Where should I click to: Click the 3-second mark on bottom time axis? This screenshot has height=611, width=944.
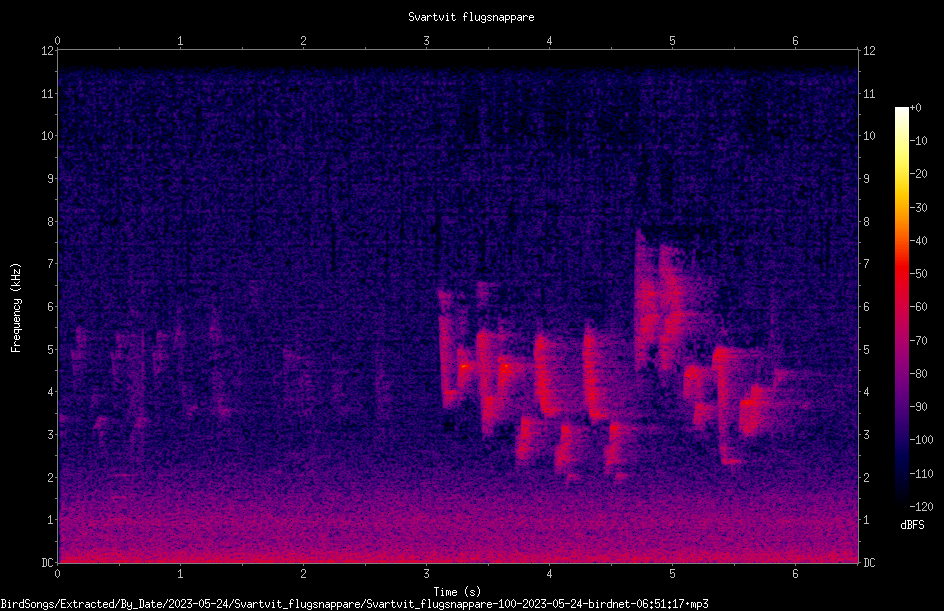(426, 574)
